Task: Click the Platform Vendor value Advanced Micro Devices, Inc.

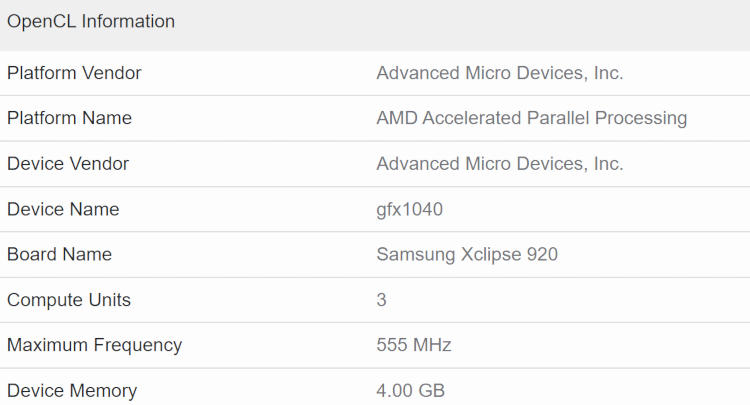Action: [x=500, y=73]
